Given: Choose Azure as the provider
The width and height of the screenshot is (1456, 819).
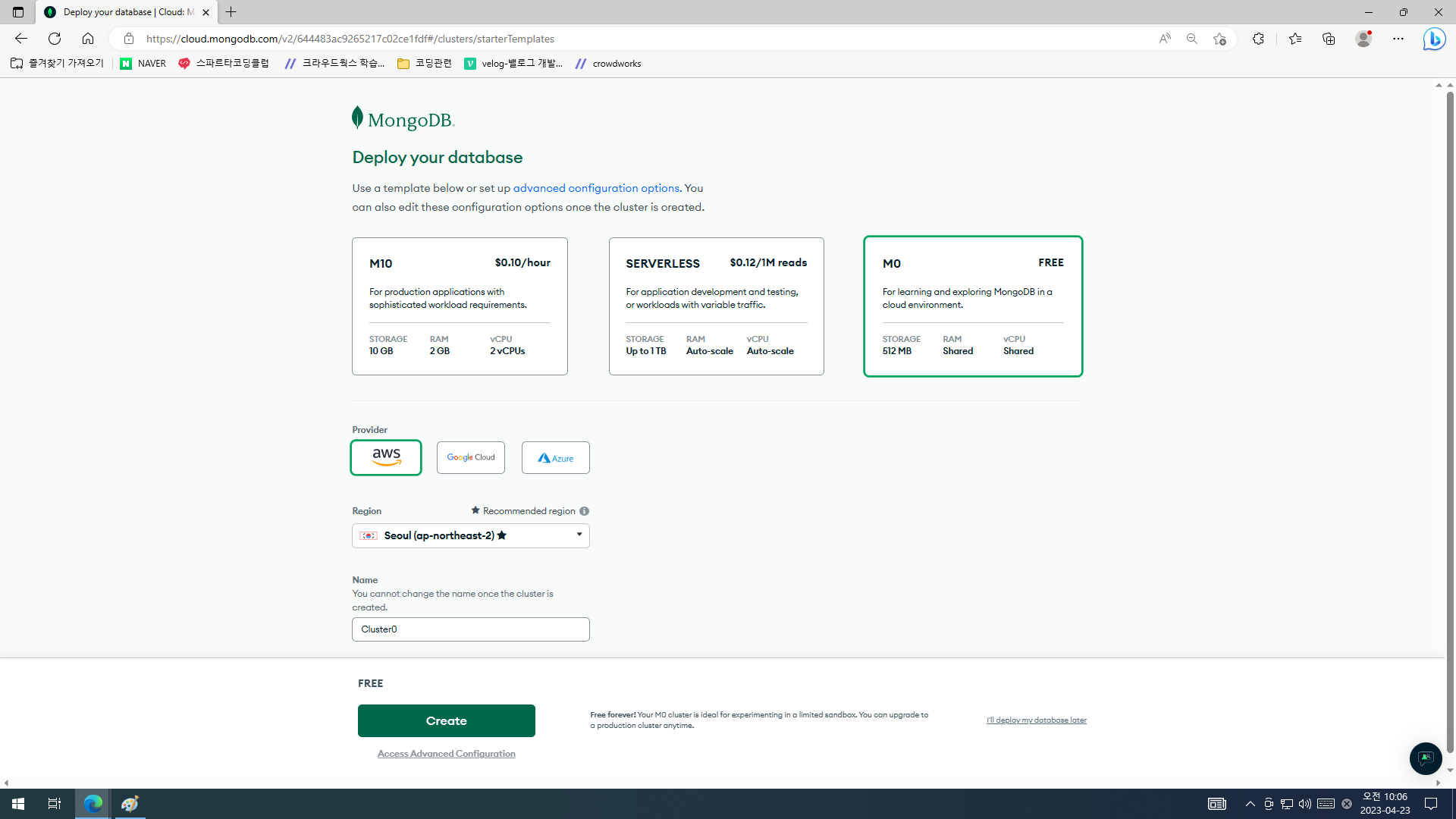Looking at the screenshot, I should 556,458.
